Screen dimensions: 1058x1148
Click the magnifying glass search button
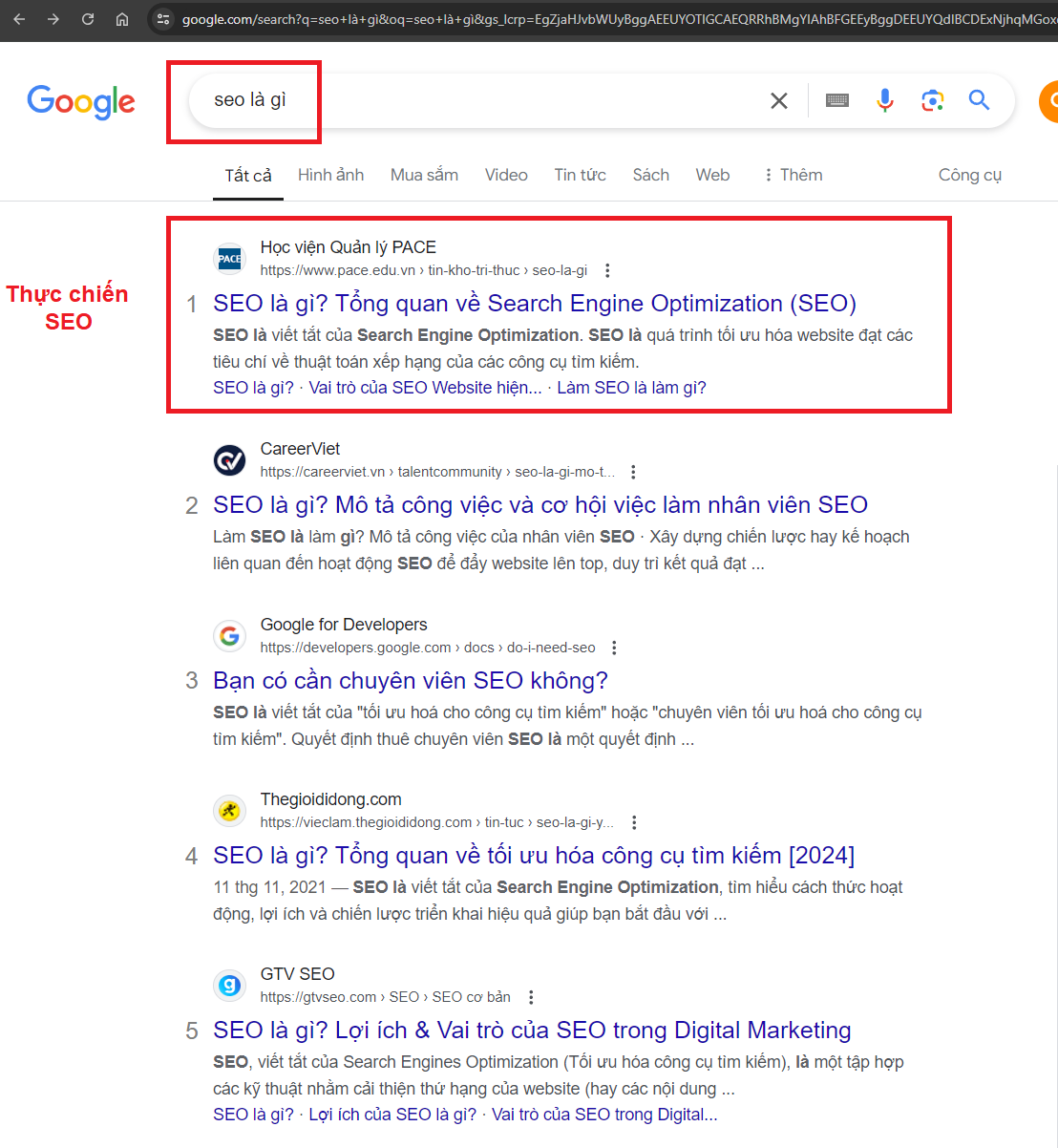979,100
